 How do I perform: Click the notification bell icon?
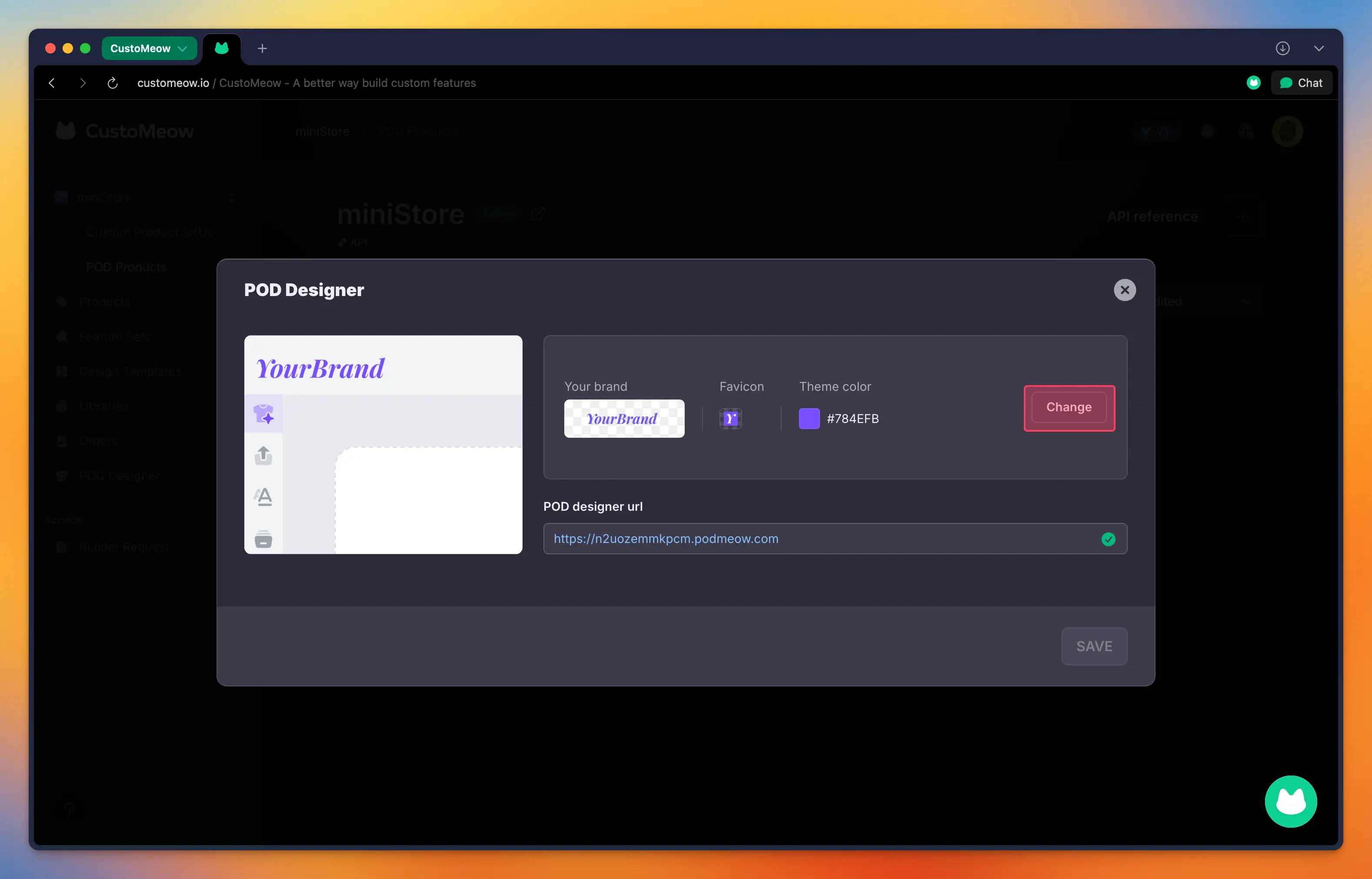click(x=1207, y=131)
